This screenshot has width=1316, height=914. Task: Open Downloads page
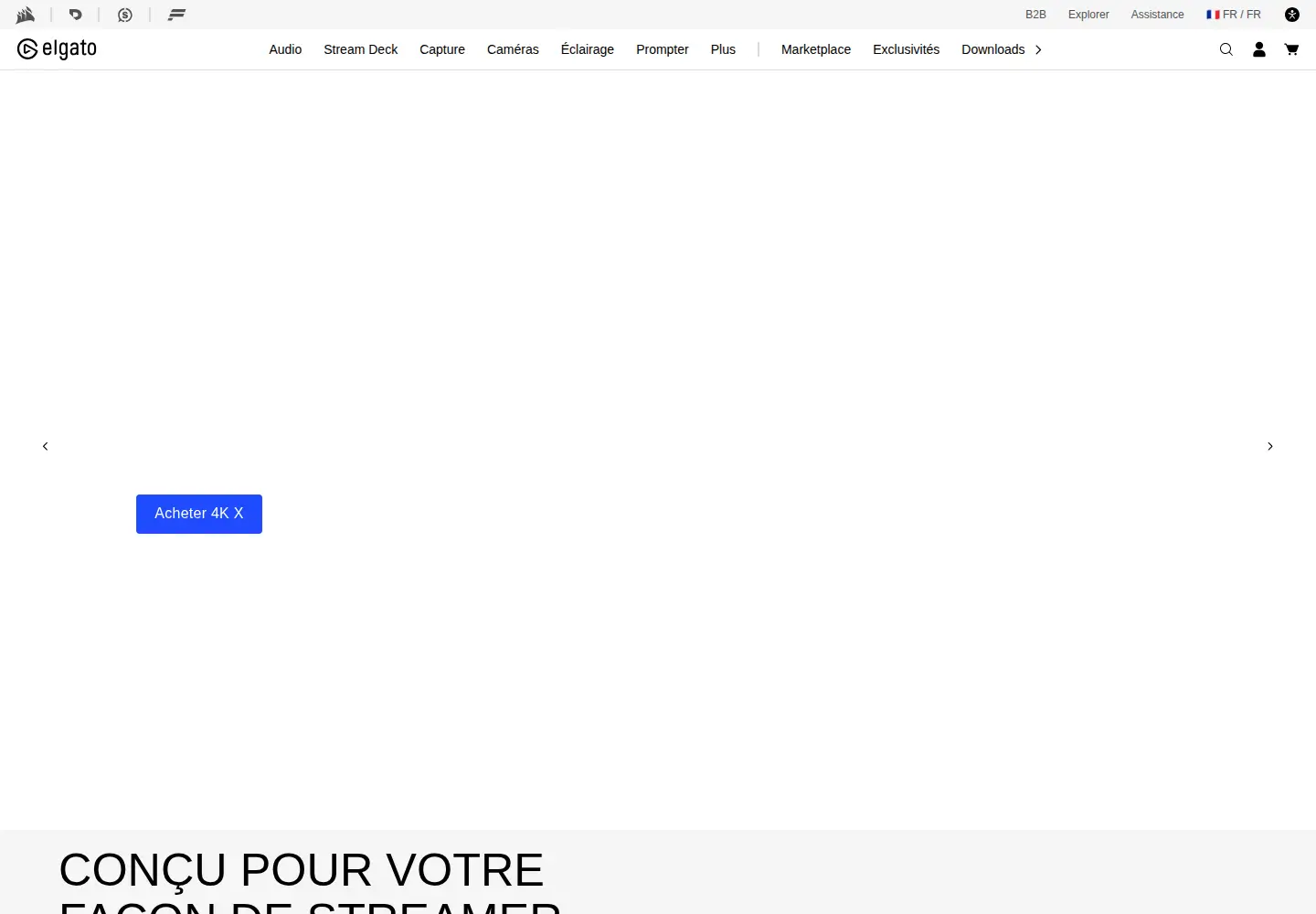click(993, 49)
